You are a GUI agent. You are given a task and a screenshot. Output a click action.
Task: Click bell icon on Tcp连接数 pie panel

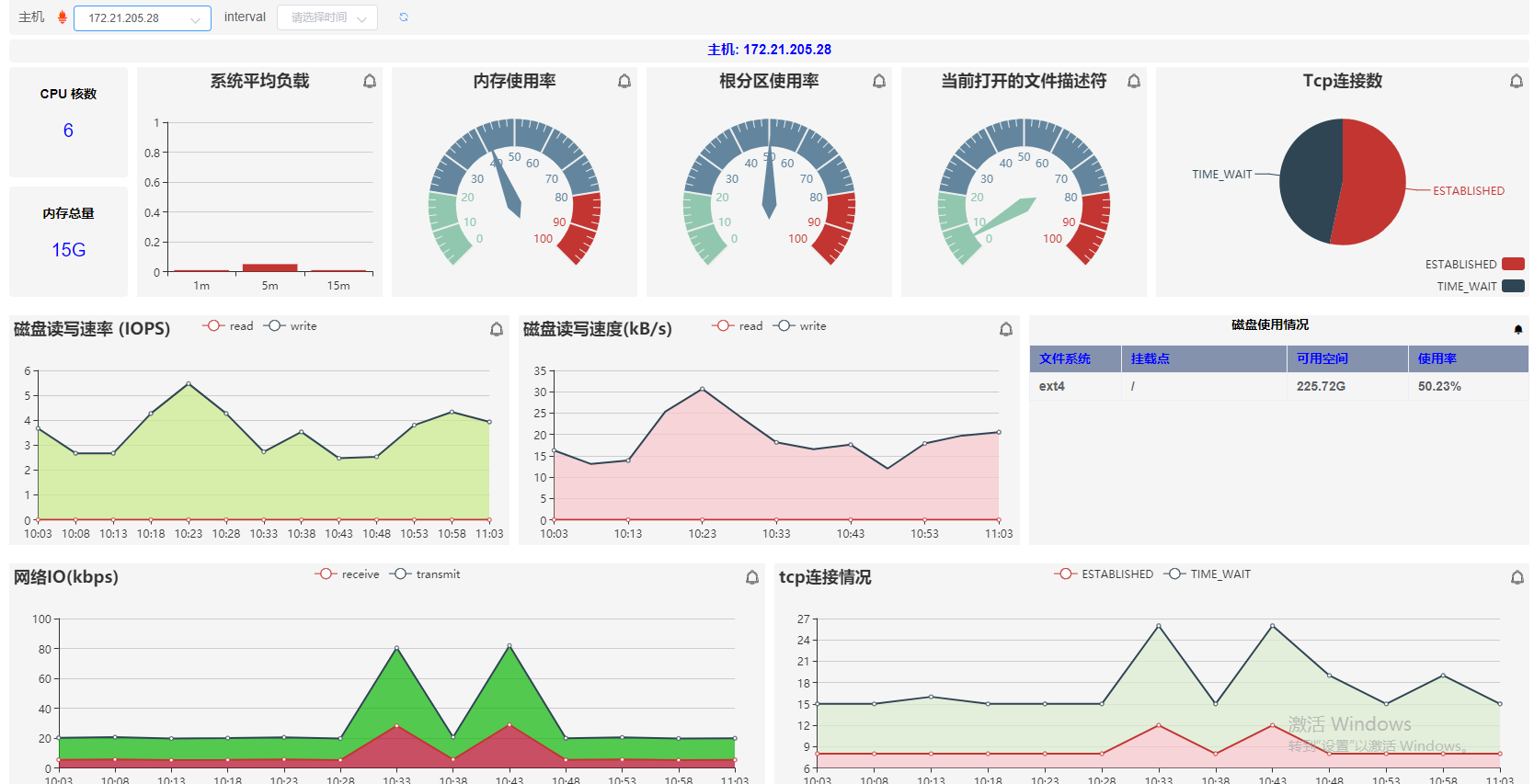[x=1517, y=81]
